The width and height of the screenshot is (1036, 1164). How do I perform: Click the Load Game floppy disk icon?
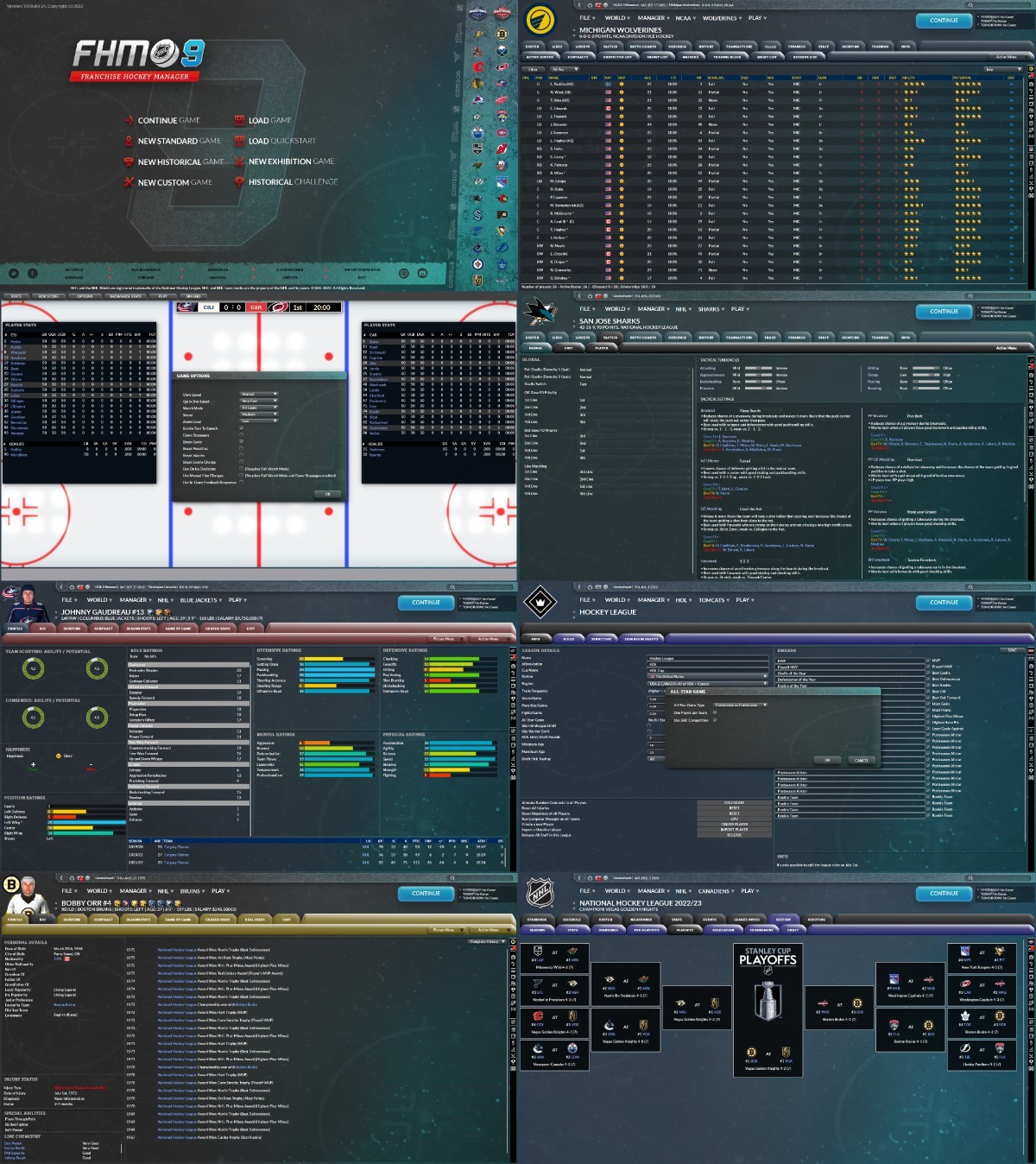coord(240,120)
